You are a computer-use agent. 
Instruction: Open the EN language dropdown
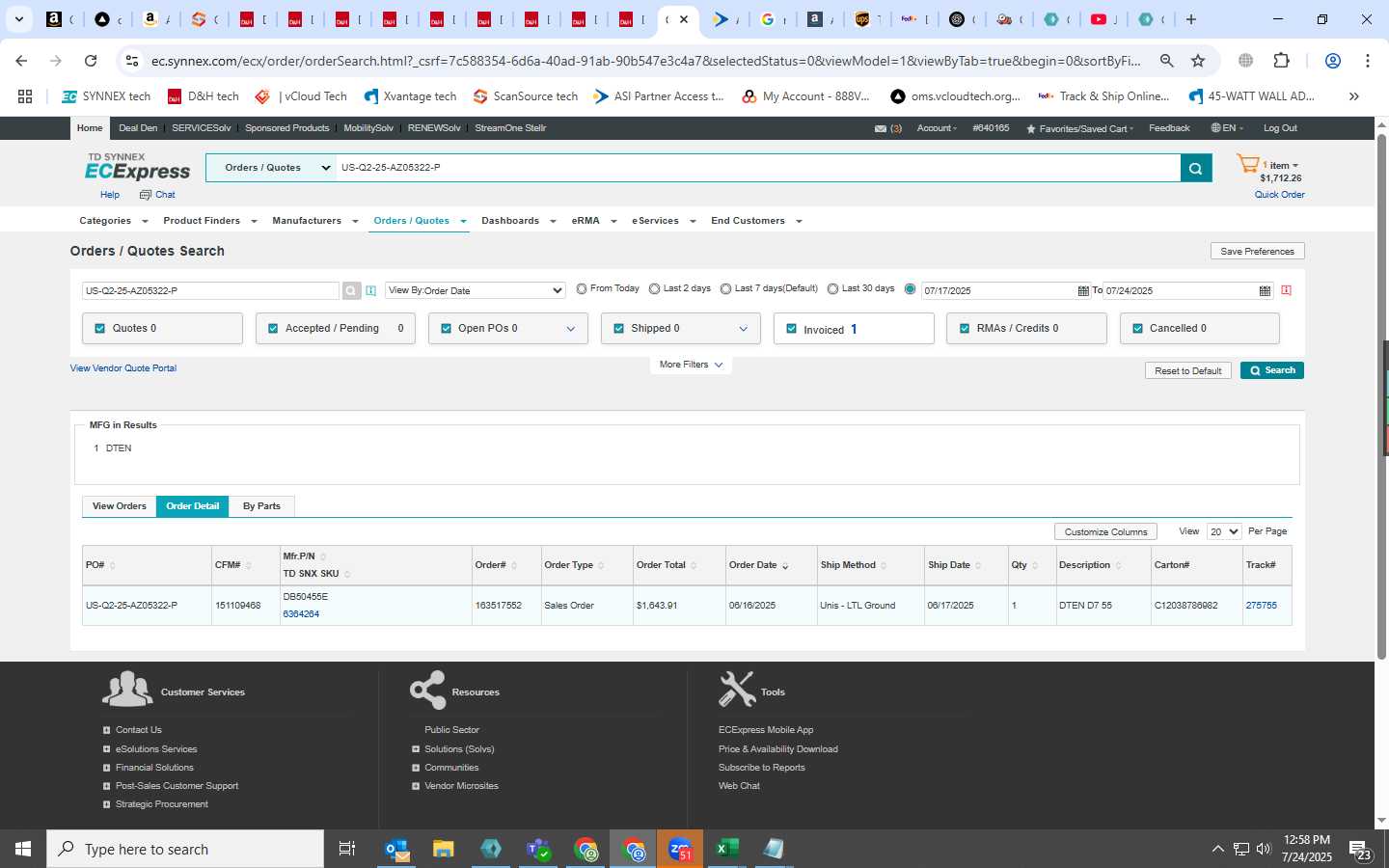[1227, 128]
